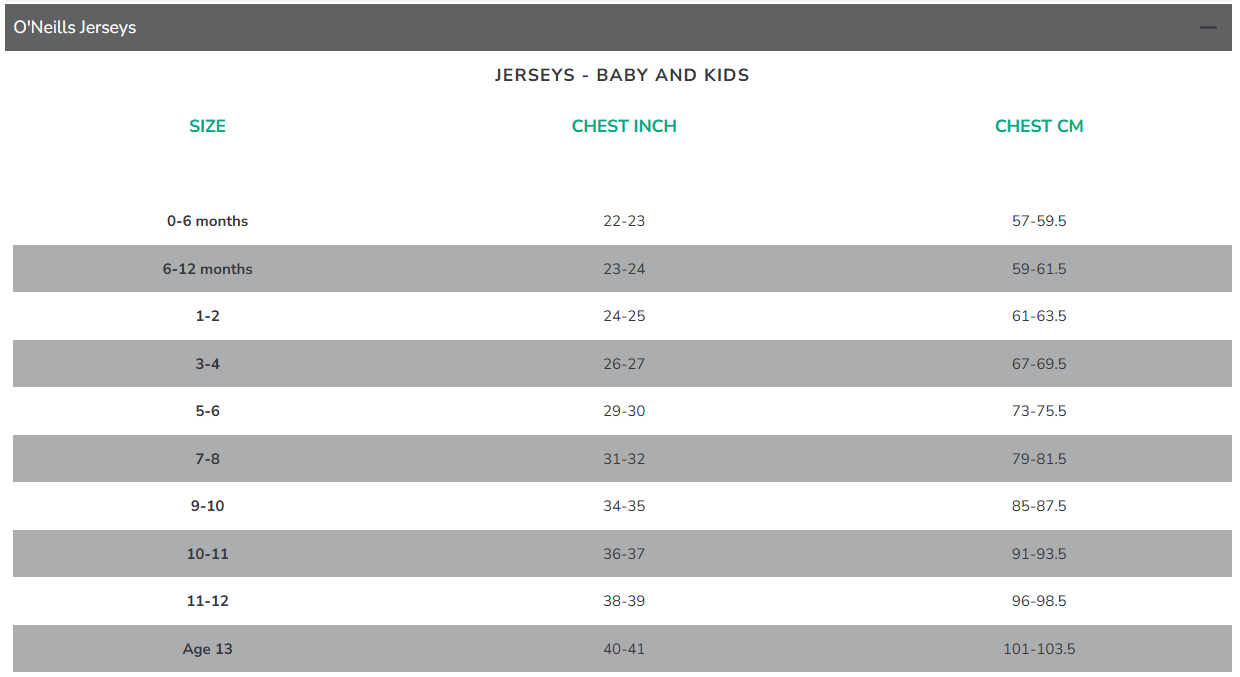Select the 6-12 months size cell
This screenshot has width=1240, height=677.
pyautogui.click(x=208, y=269)
